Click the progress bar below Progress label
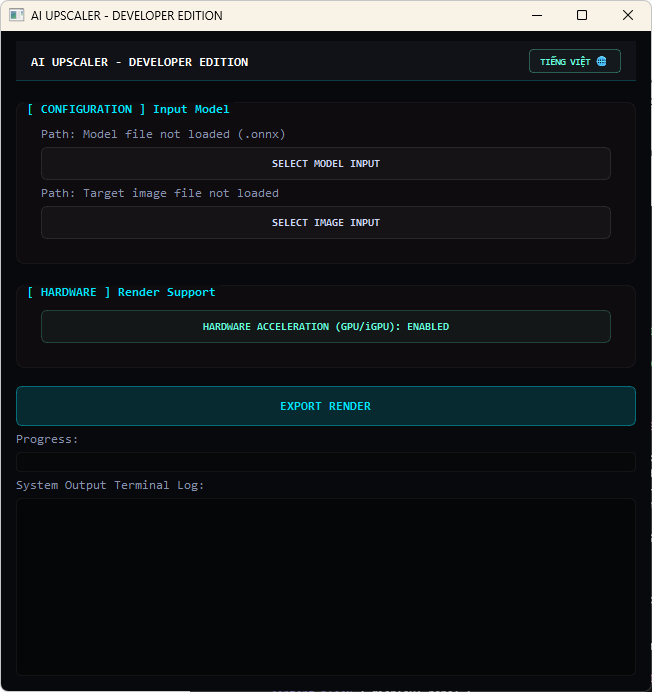Image resolution: width=652 pixels, height=692 pixels. click(326, 462)
